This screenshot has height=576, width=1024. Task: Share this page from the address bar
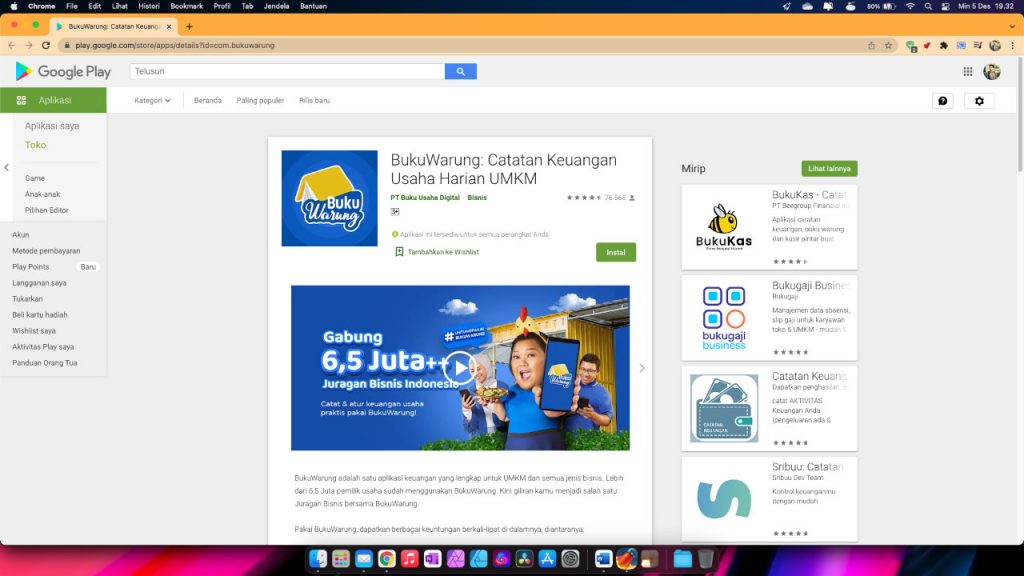coord(871,45)
